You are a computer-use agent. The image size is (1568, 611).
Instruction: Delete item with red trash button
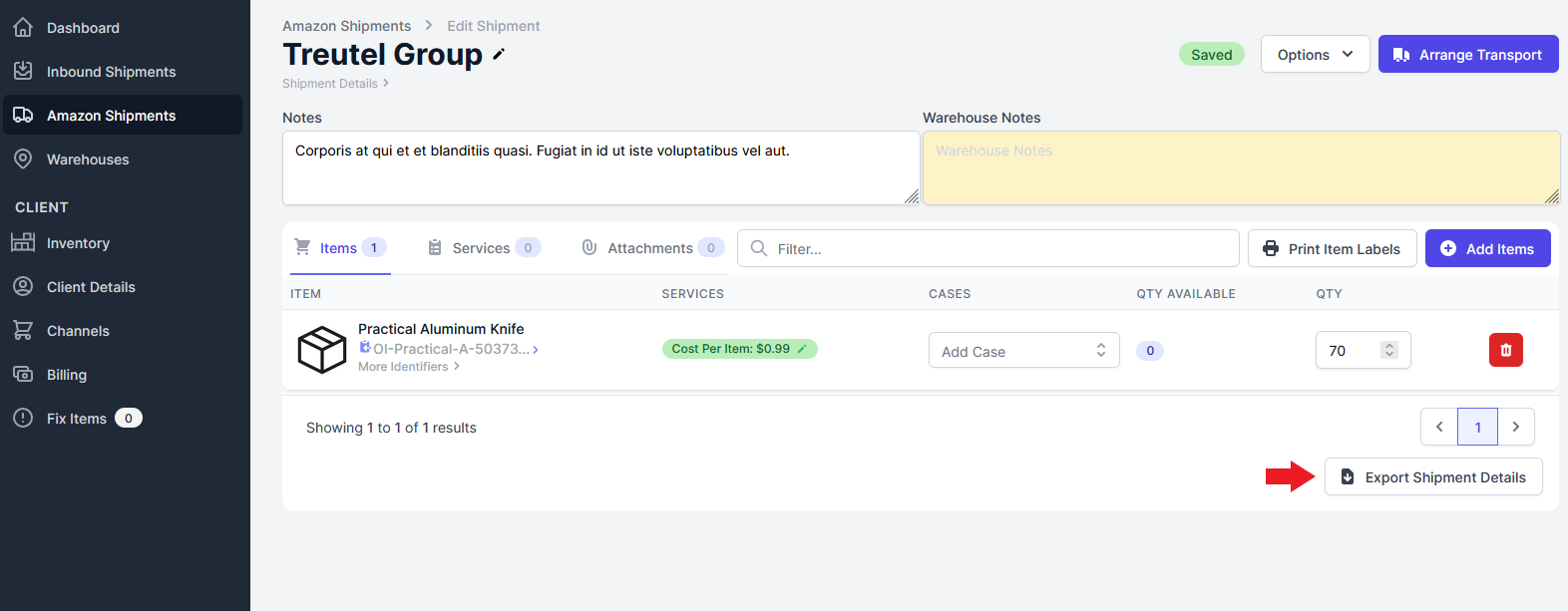pos(1505,350)
